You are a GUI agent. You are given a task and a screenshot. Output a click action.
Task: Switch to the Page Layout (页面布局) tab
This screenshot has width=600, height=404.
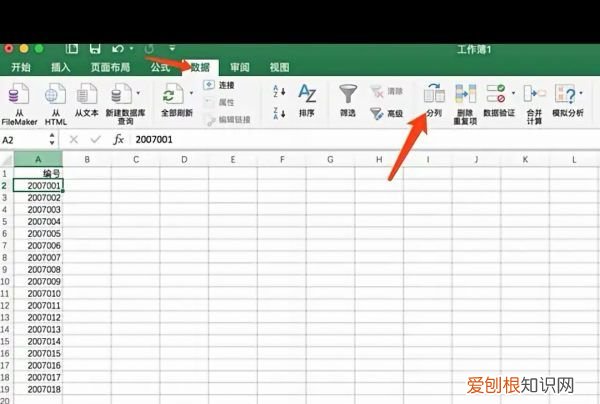pos(110,67)
